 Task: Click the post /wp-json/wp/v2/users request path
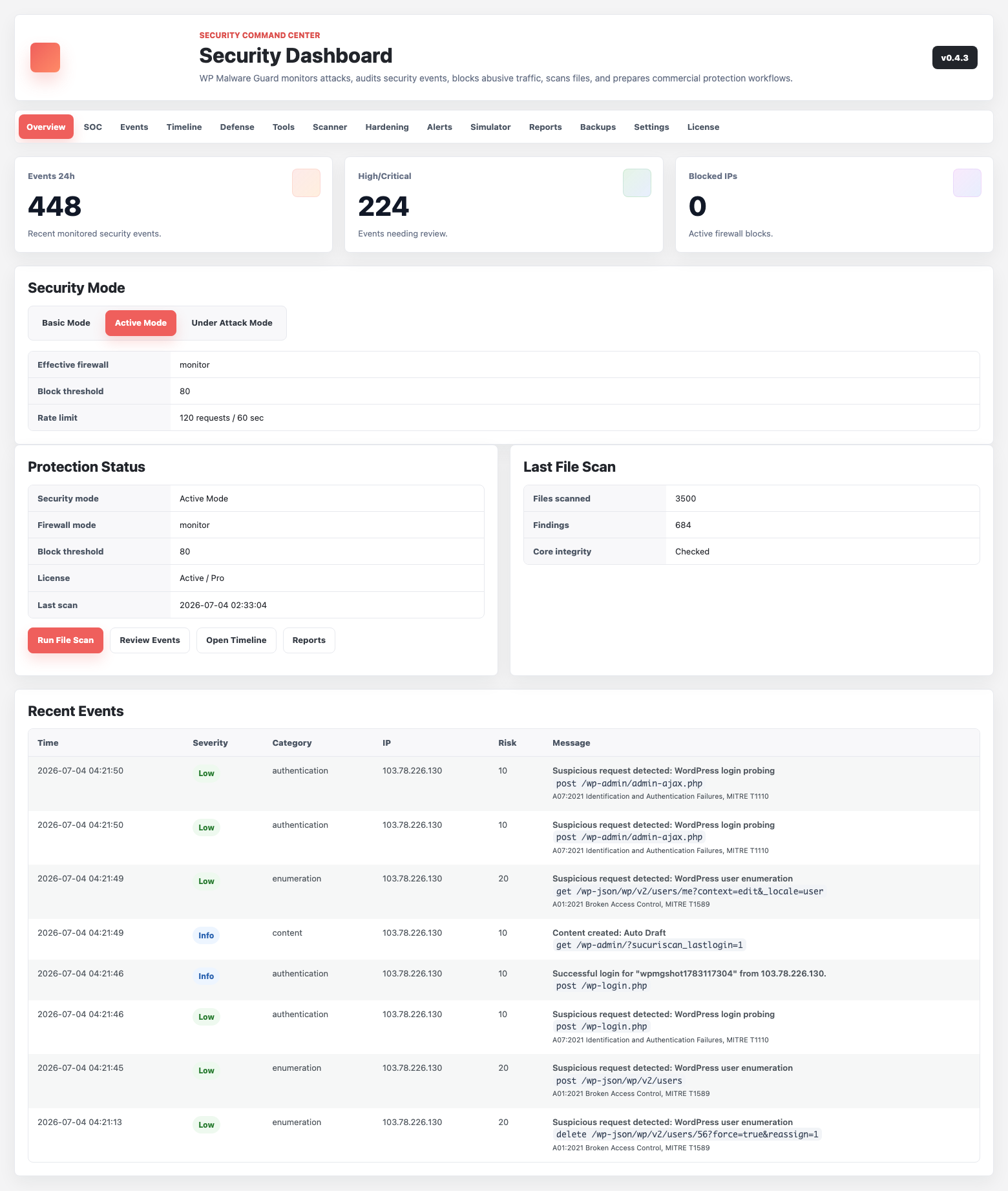(x=619, y=1081)
